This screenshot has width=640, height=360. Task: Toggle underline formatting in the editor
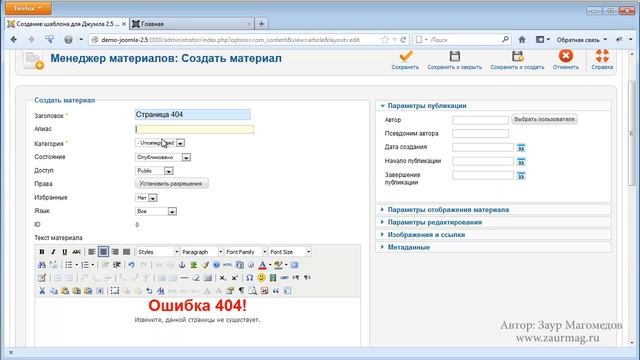pos(64,252)
